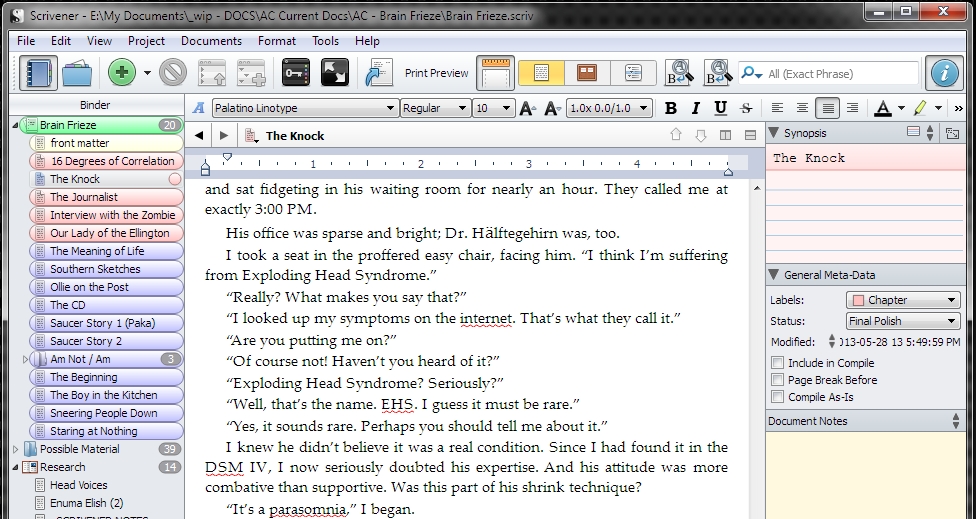Open the Status Final Polish dropdown
Viewport: 976px width, 519px height.
click(903, 321)
